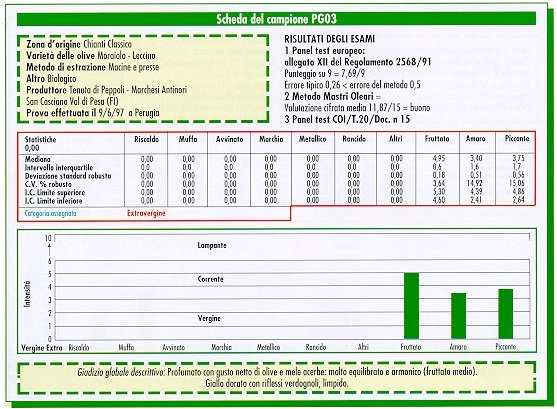Select the 'Riscaldo' table column header

(146, 139)
